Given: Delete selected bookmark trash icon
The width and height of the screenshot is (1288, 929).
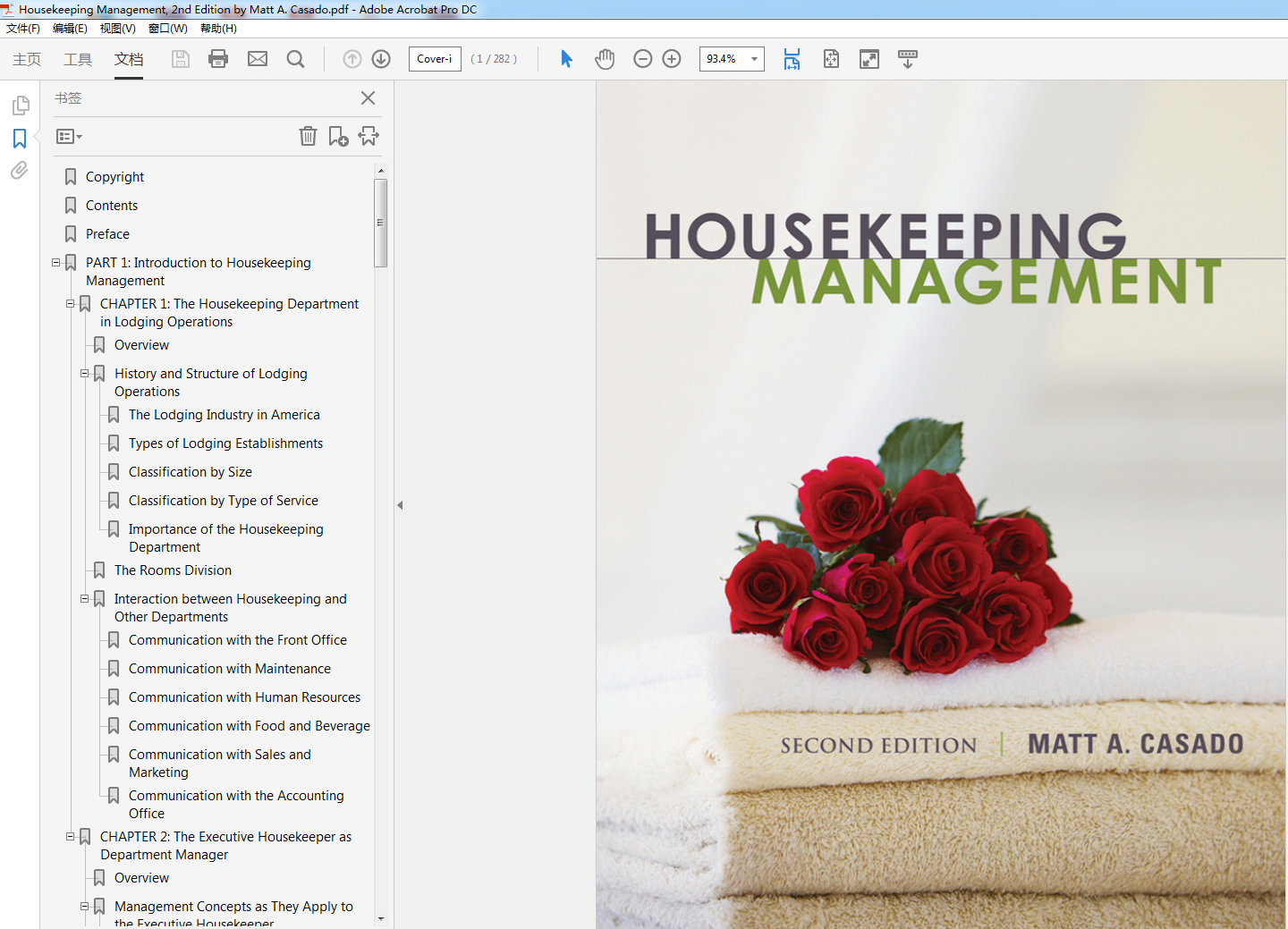Looking at the screenshot, I should pyautogui.click(x=308, y=136).
